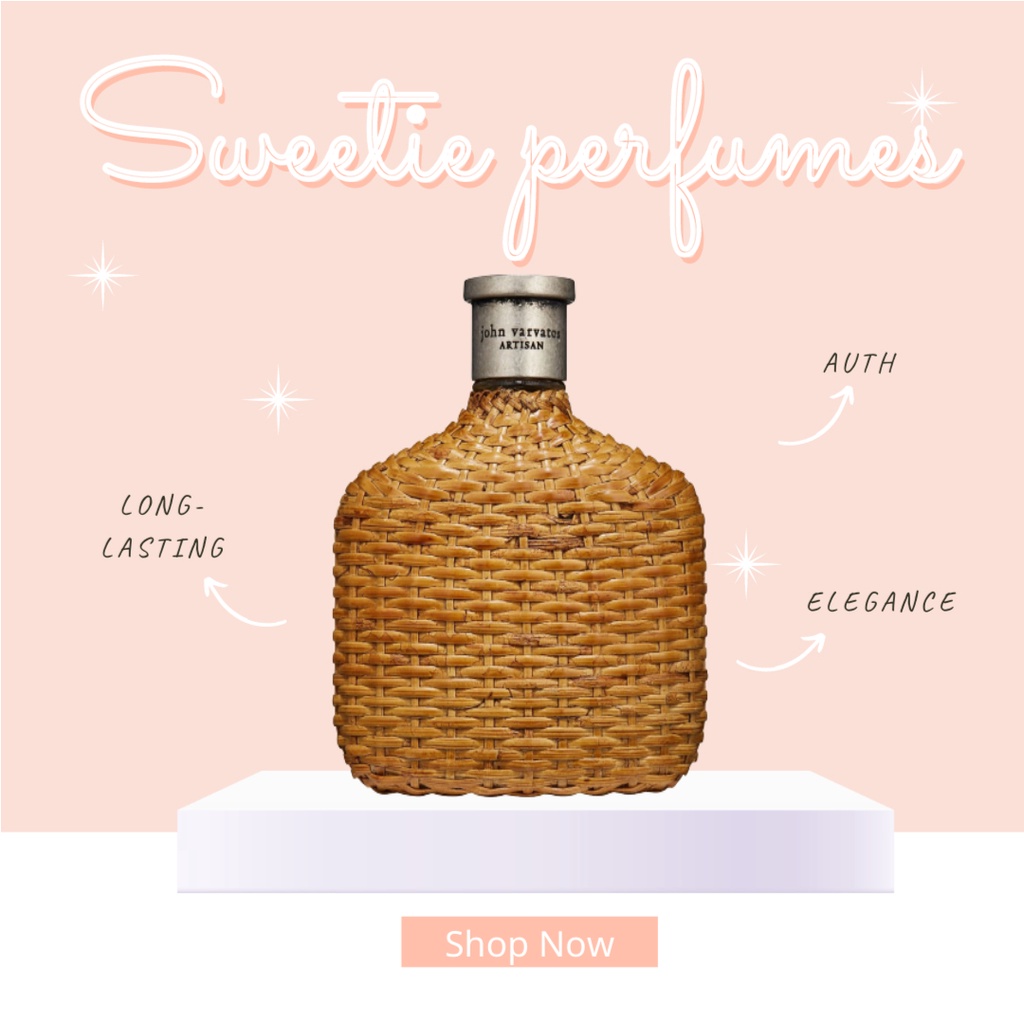The width and height of the screenshot is (1024, 1024).
Task: Click the sparkle star below the Sweetie letter S
Action: point(103,275)
